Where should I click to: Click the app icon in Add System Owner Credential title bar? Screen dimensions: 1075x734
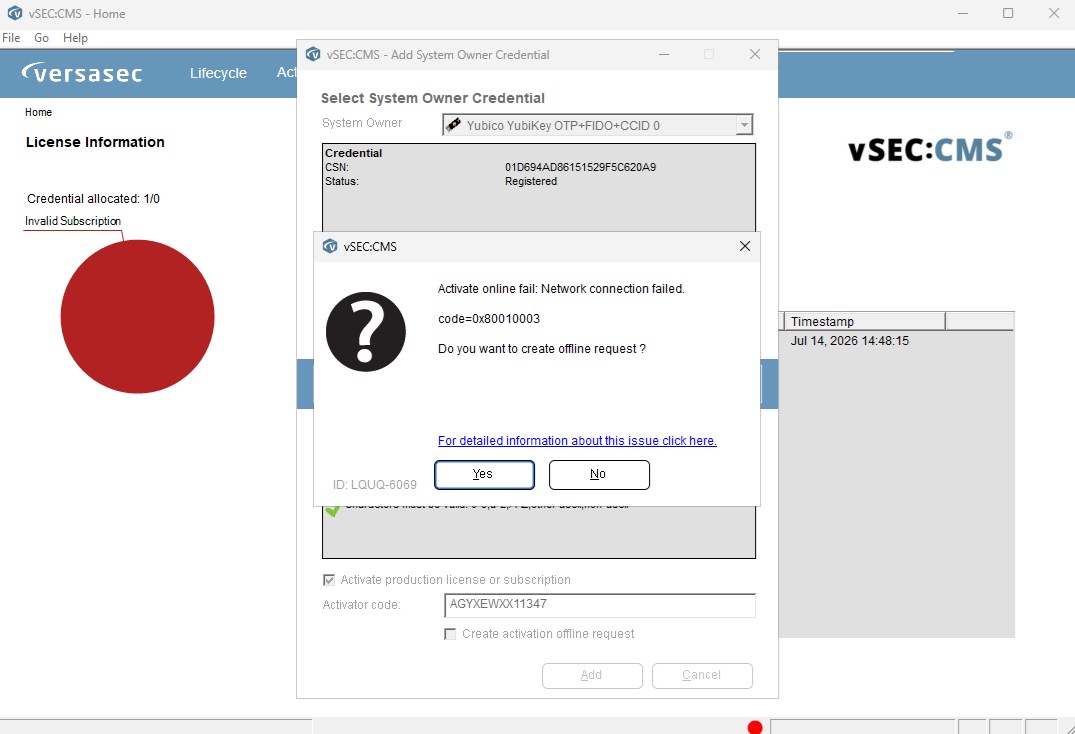pos(313,54)
